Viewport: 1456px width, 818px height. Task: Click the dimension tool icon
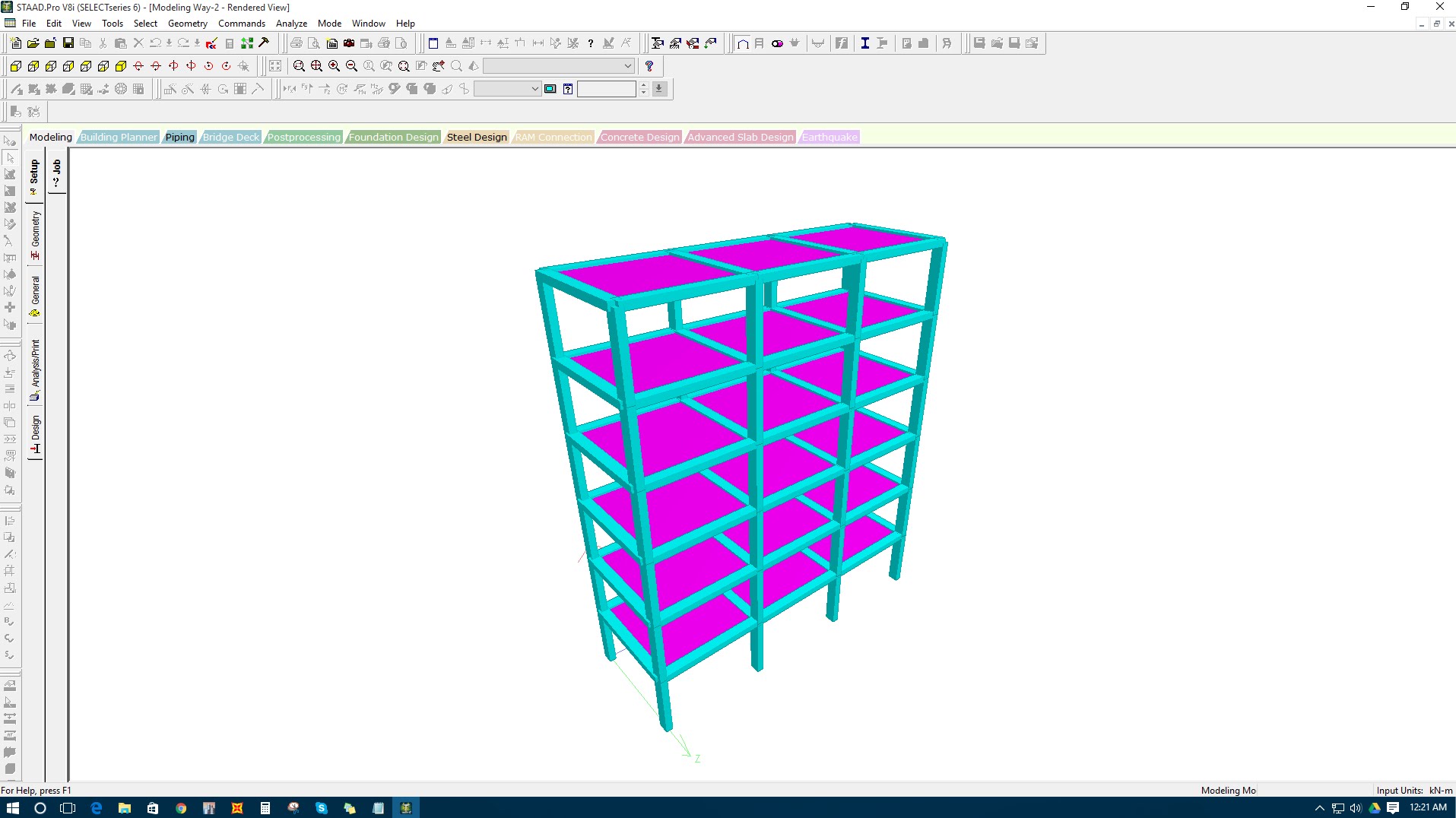point(538,43)
